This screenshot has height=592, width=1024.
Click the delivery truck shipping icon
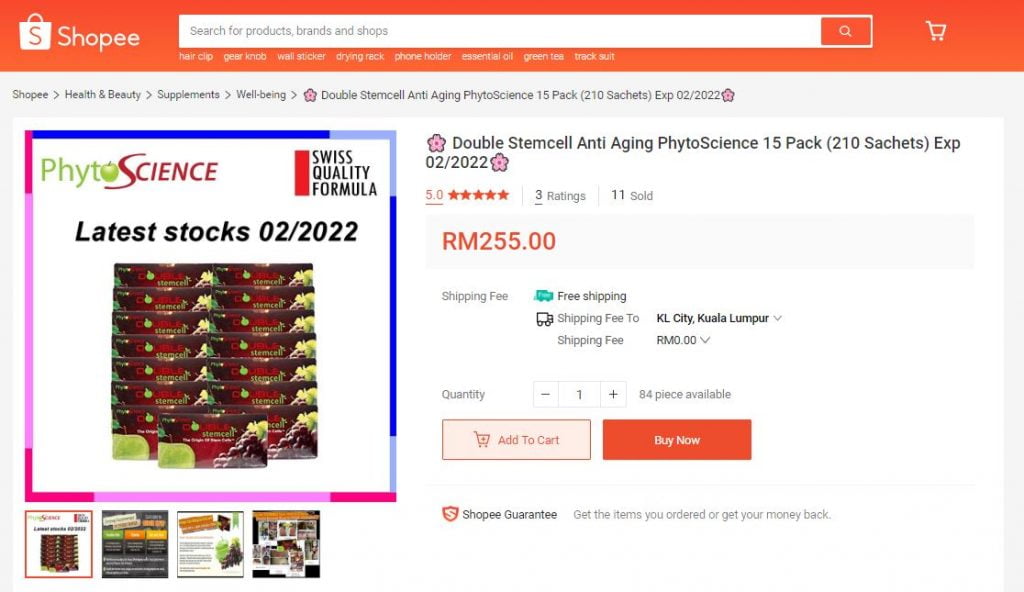click(x=544, y=319)
